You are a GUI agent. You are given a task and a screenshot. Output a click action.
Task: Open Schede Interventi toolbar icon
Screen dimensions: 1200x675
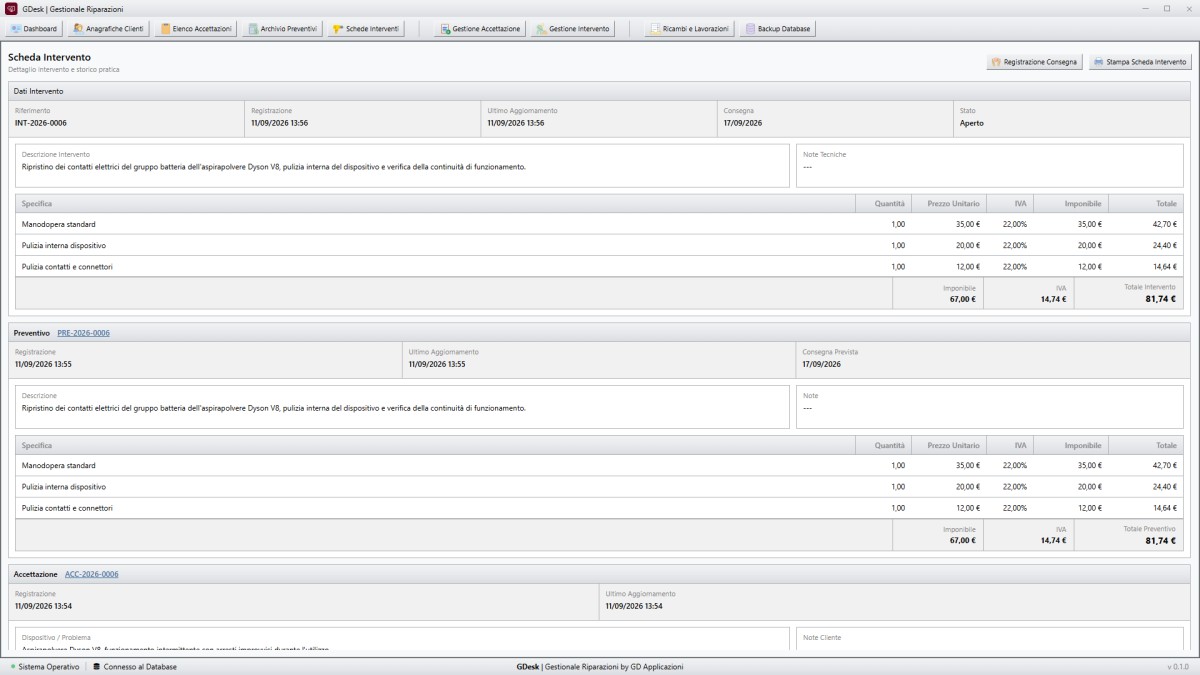click(338, 29)
